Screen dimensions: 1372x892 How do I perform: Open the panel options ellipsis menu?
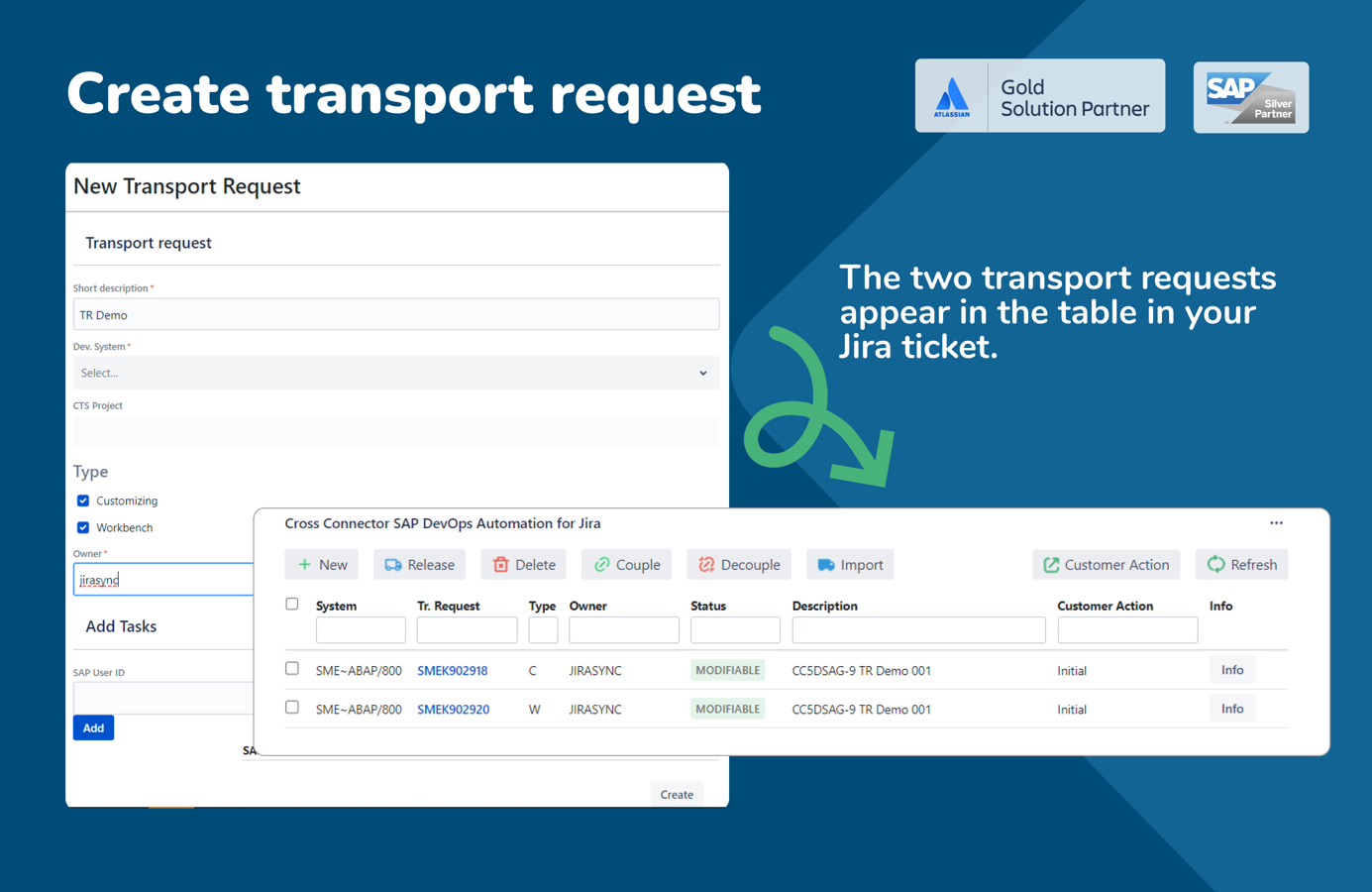coord(1276,522)
